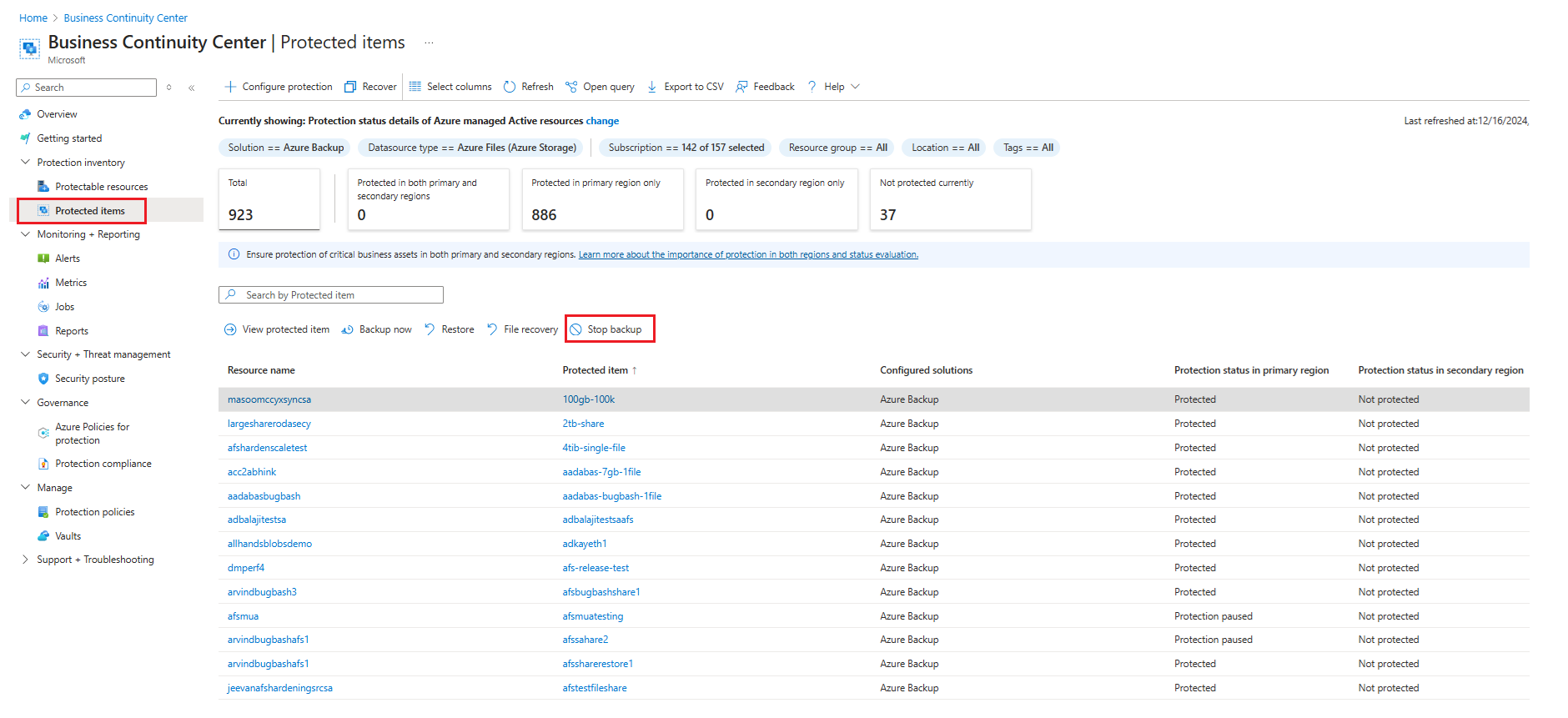Click the Alerts icon in sidebar
Image resolution: width=1568 pixels, height=718 pixels.
click(43, 259)
